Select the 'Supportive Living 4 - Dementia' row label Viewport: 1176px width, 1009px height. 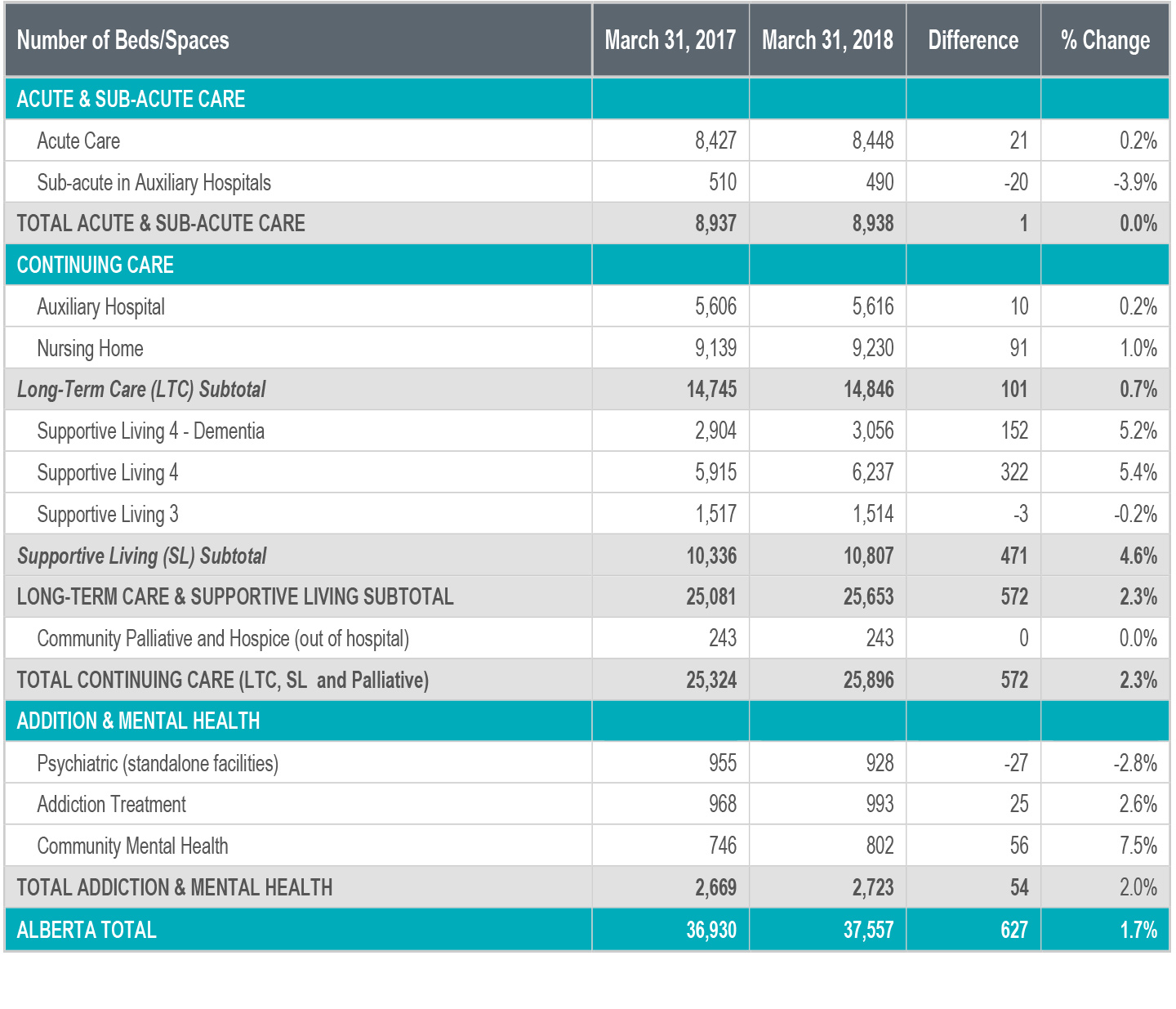[x=150, y=431]
